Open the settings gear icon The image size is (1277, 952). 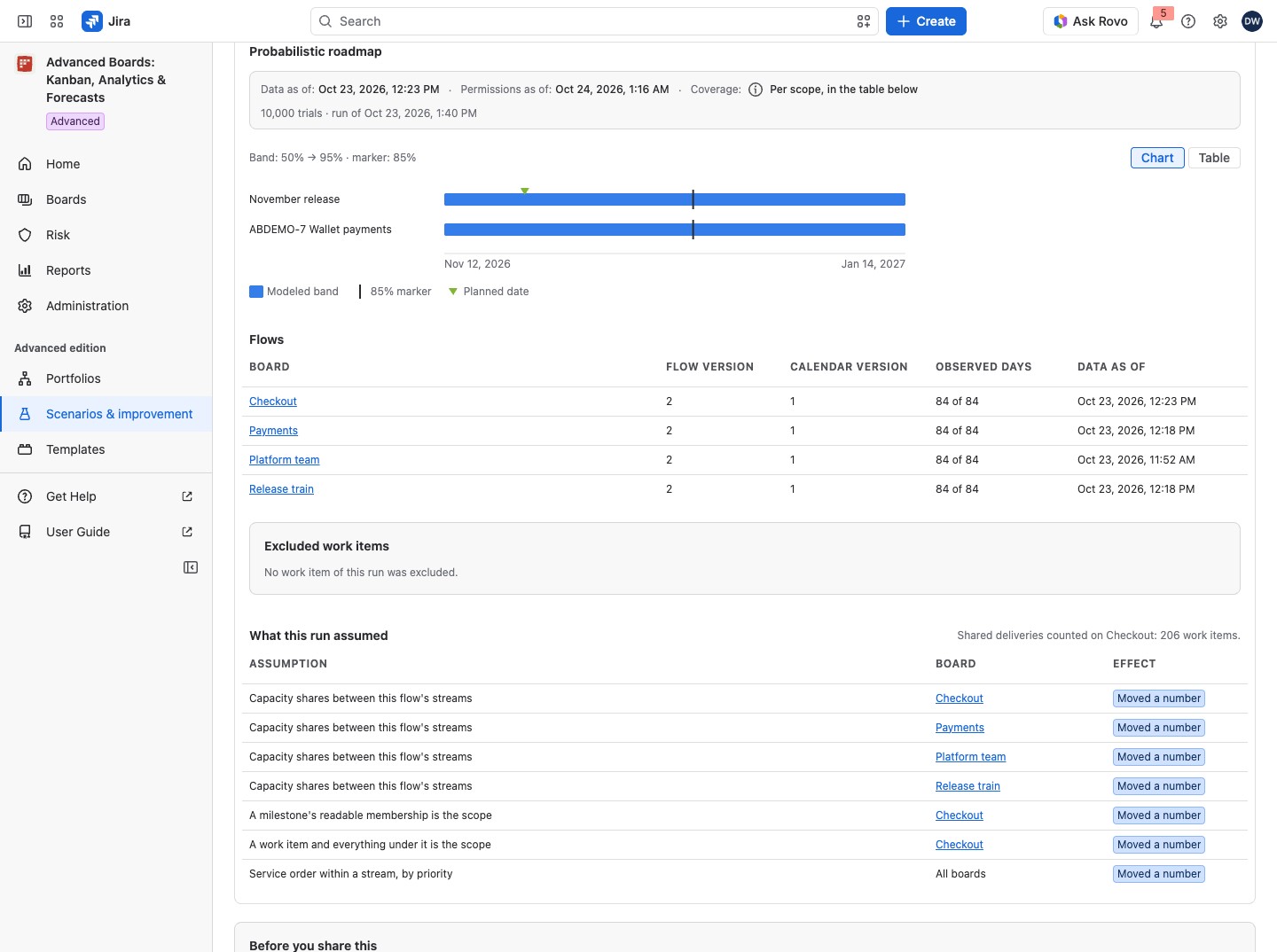point(1220,21)
